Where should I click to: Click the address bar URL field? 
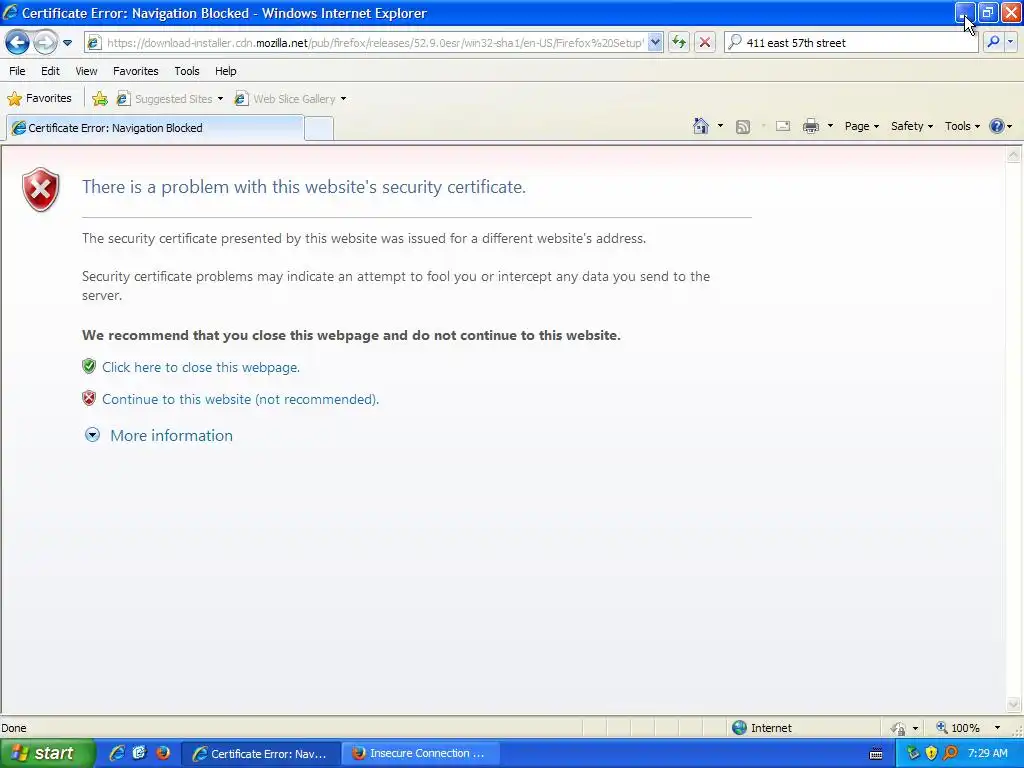tap(376, 43)
